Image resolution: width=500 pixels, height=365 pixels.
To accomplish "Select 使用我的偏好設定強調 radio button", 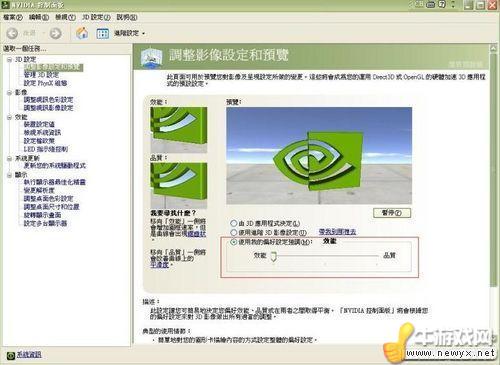I will (x=234, y=242).
